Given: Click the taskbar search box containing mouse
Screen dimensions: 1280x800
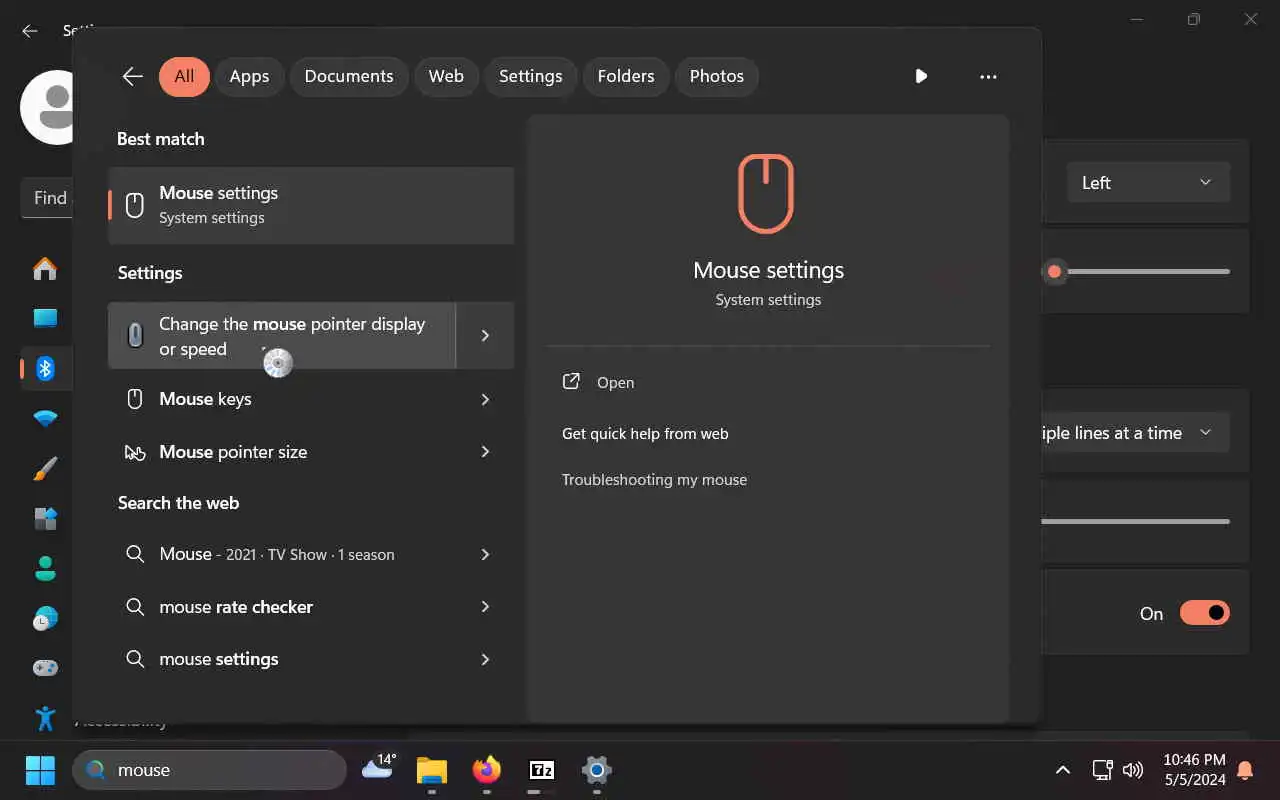Looking at the screenshot, I should pos(210,770).
